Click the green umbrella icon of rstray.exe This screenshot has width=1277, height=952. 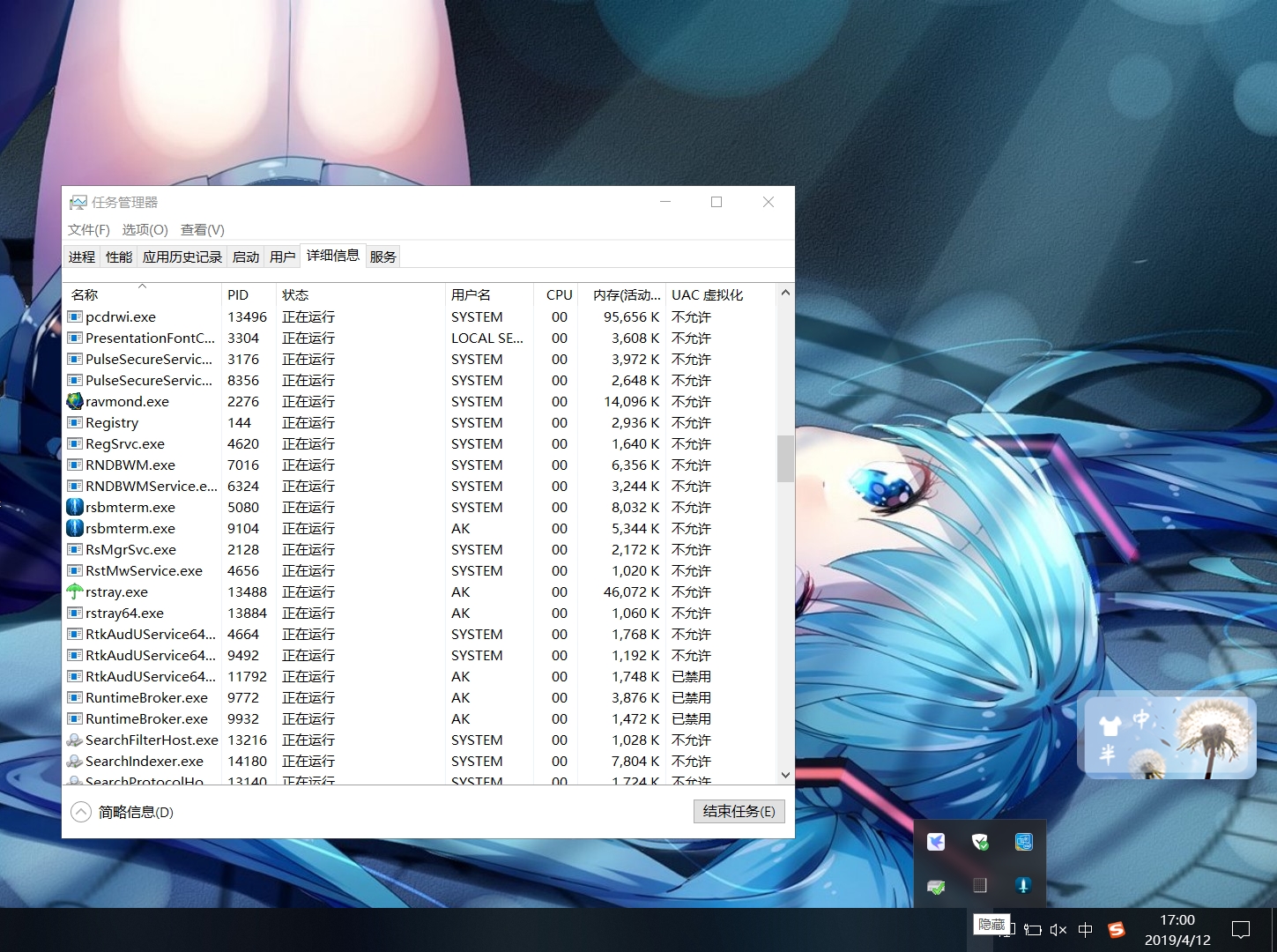point(75,592)
